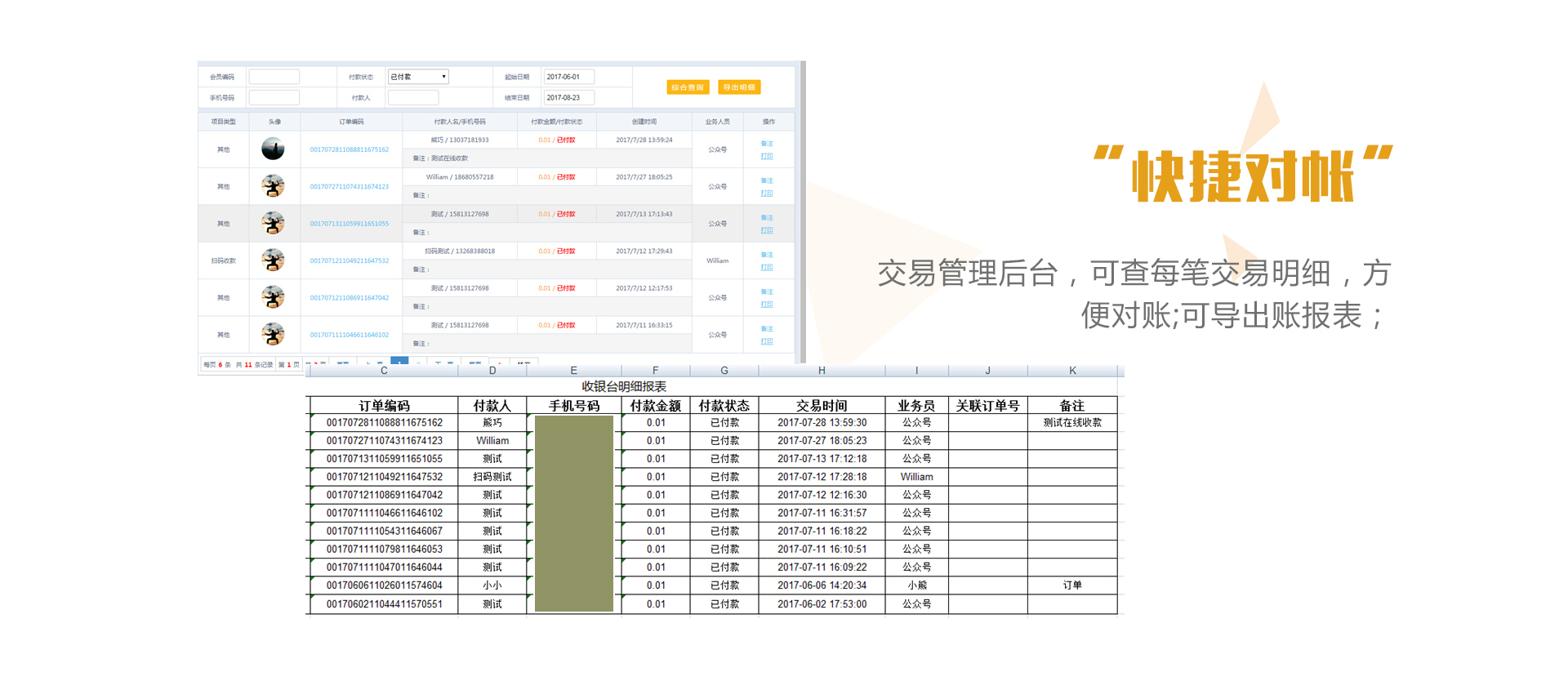Click 打印 link in the first row
This screenshot has height=681, width=1568.
click(766, 156)
